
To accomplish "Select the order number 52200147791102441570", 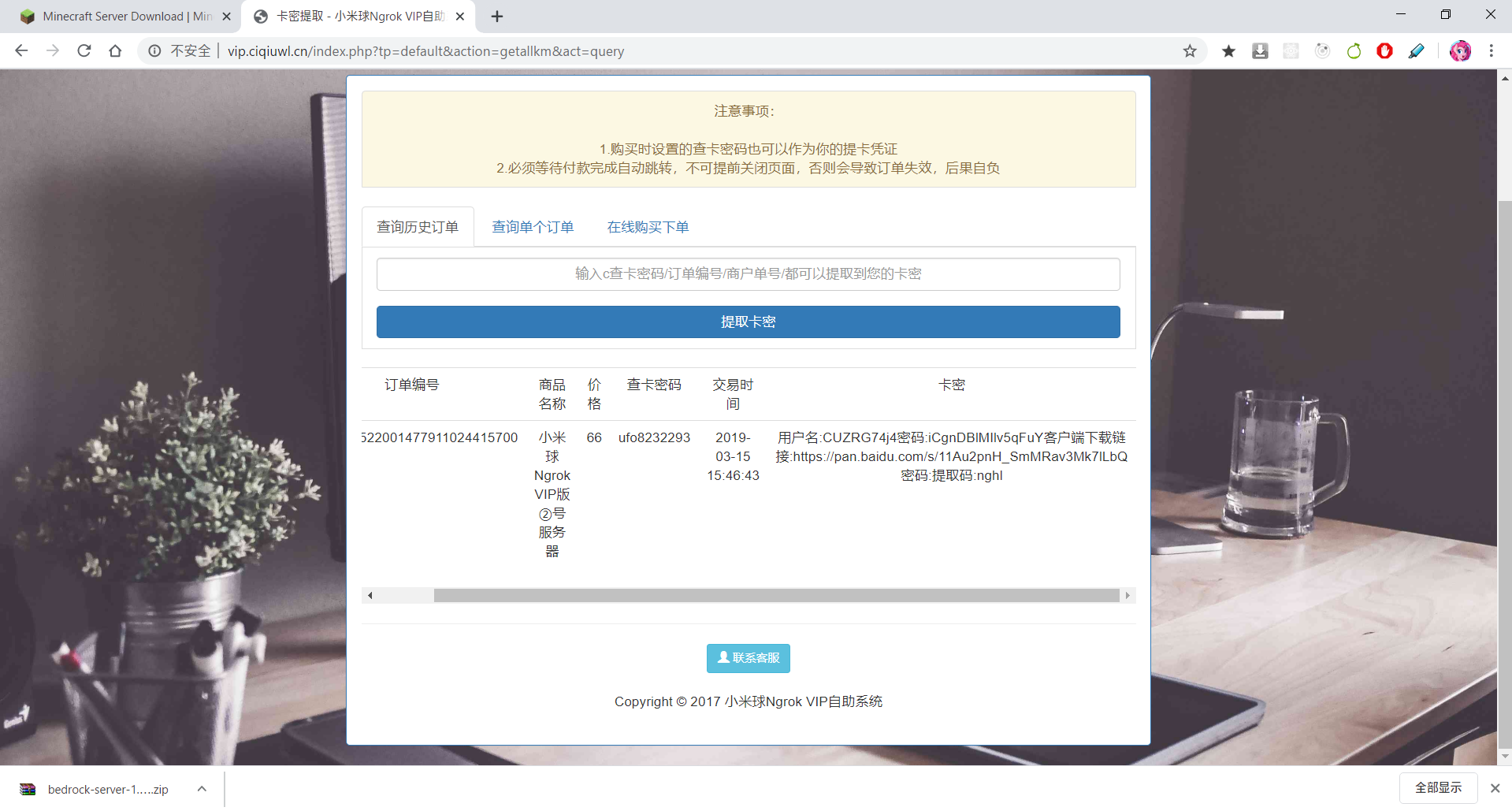I will 440,438.
